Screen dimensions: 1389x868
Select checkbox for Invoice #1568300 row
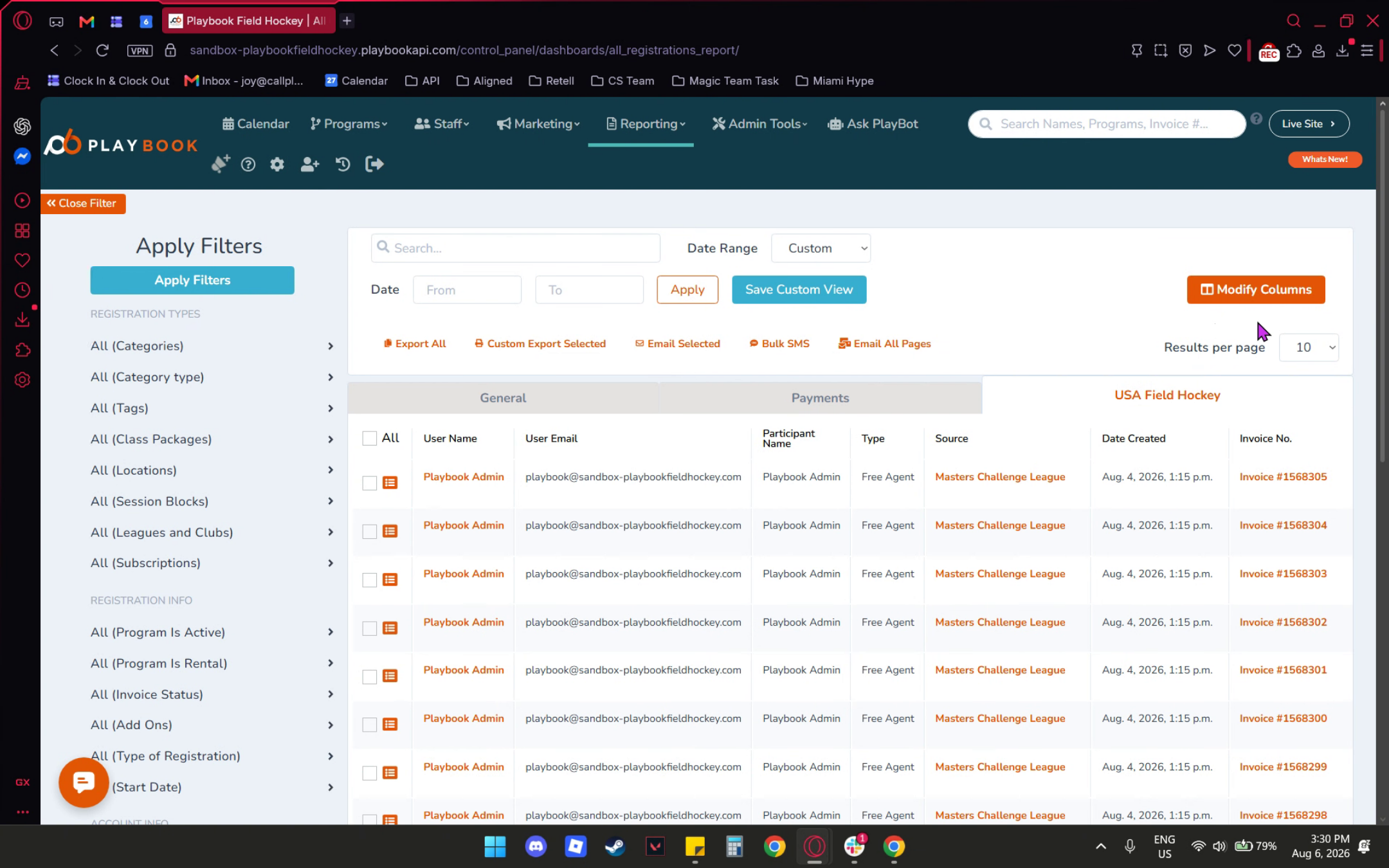370,725
